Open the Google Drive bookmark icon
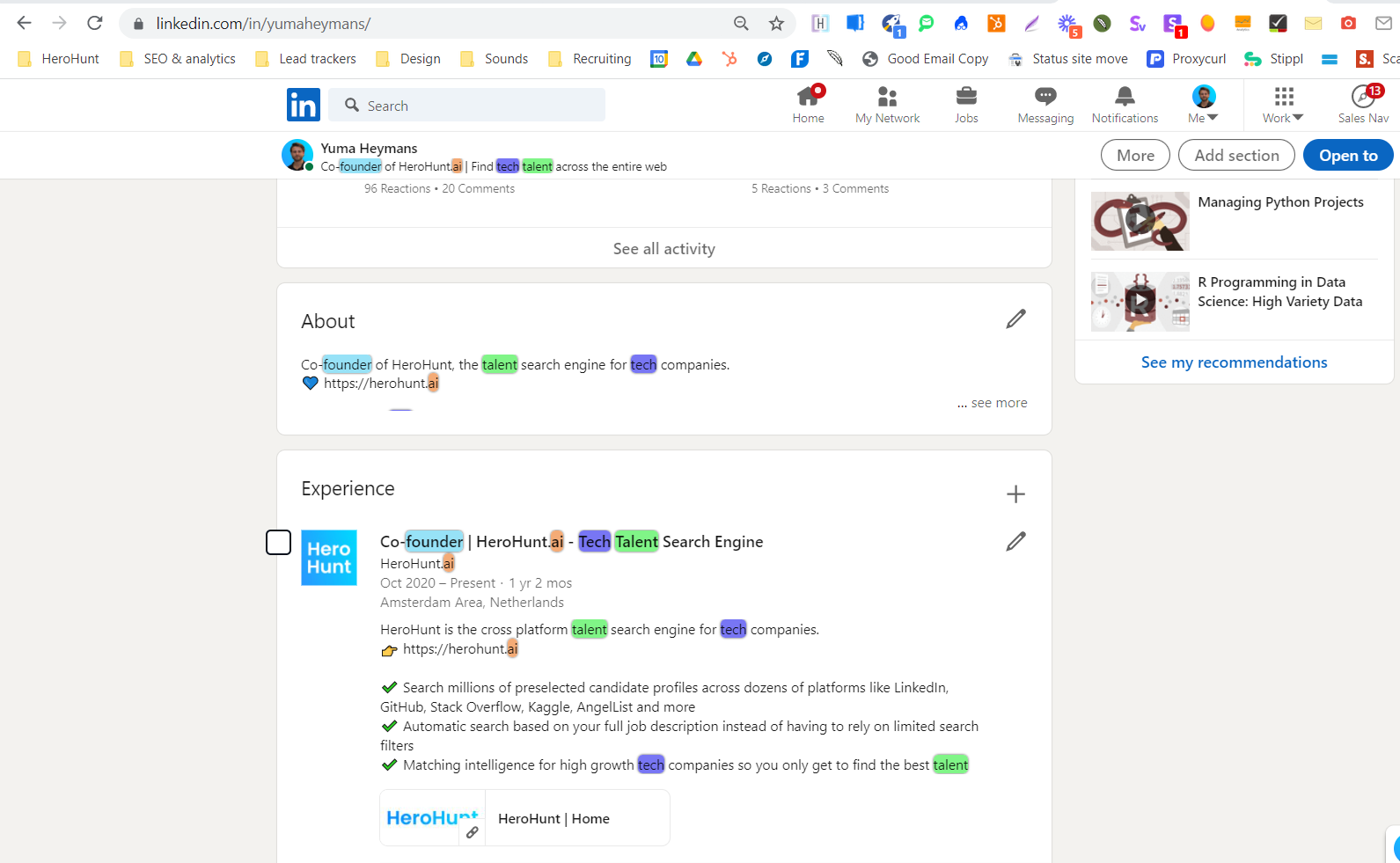 click(694, 59)
